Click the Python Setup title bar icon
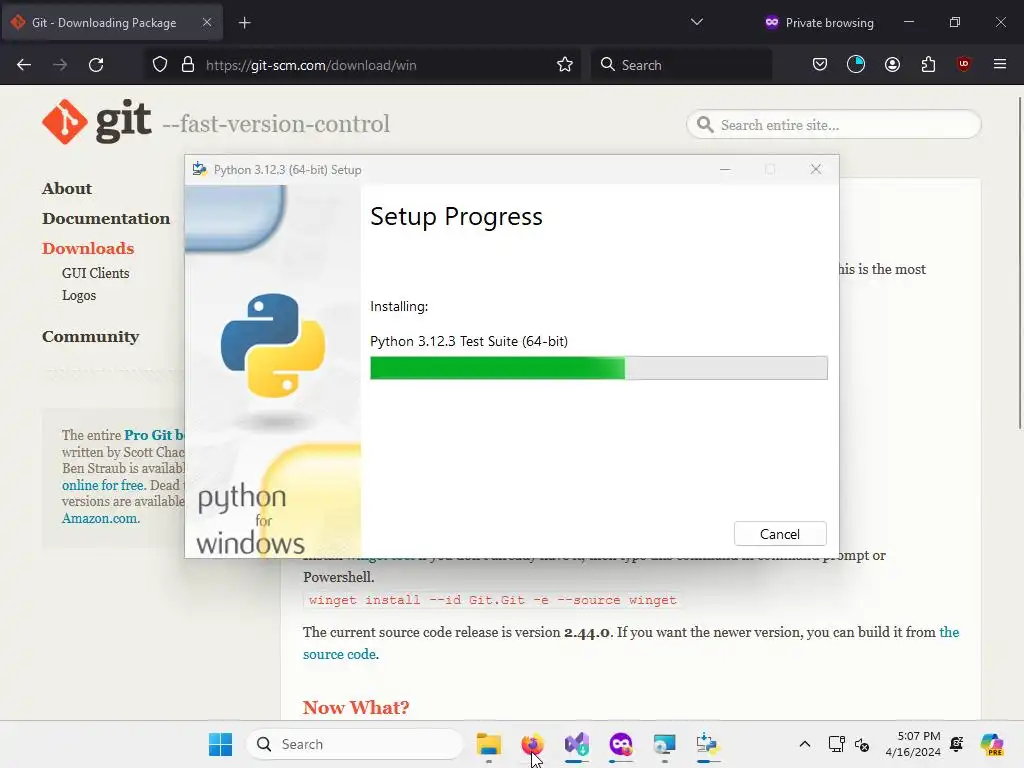 point(199,169)
